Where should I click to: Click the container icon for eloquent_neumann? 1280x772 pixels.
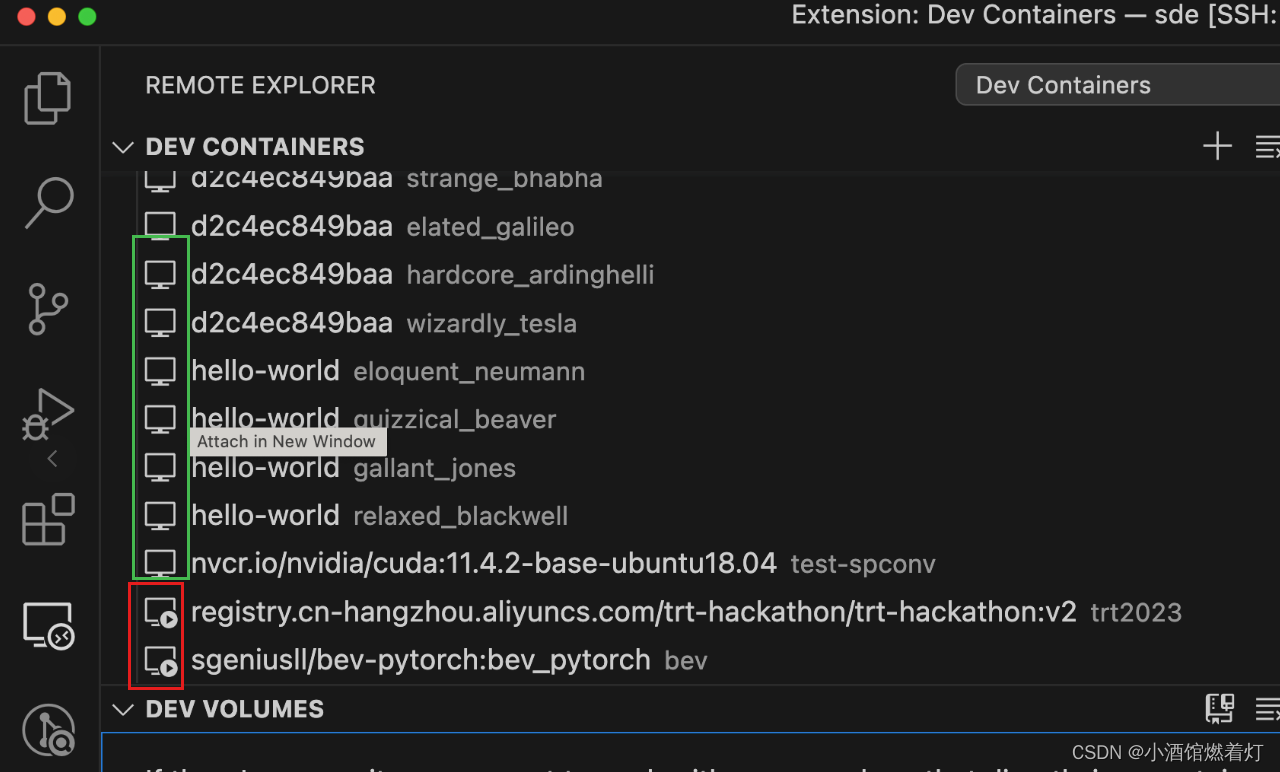pos(160,371)
